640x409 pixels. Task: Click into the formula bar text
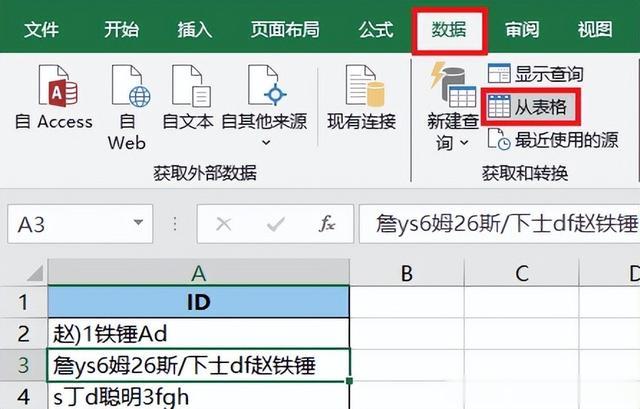click(499, 224)
